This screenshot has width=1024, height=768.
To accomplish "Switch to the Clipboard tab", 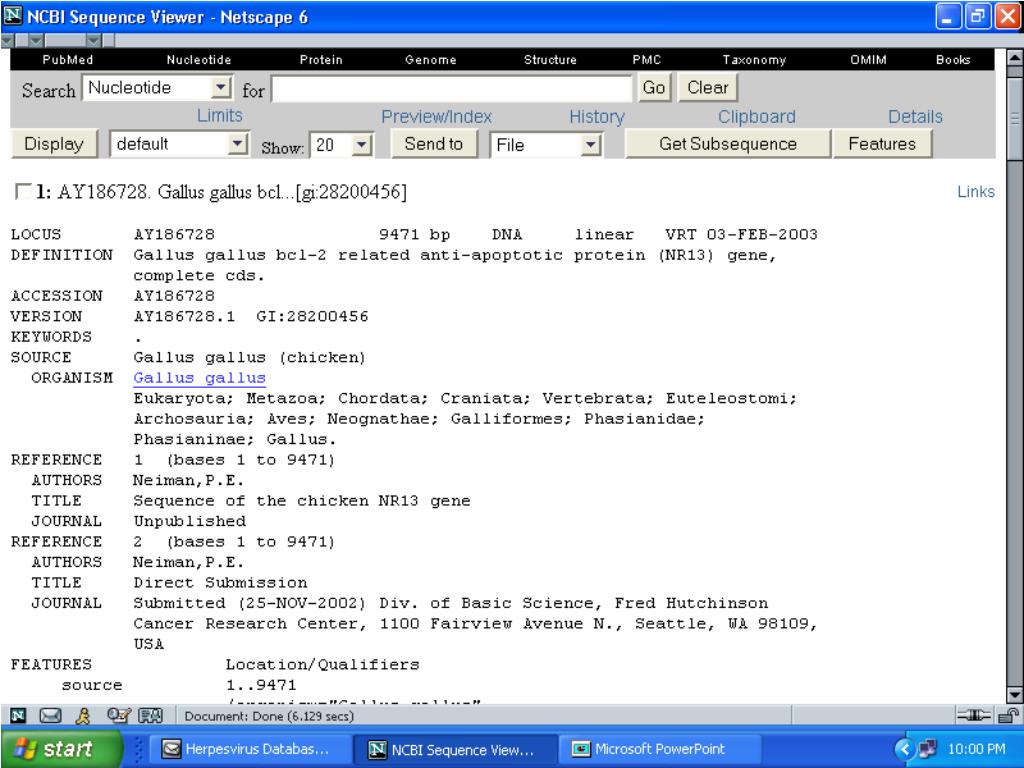I will click(x=757, y=116).
